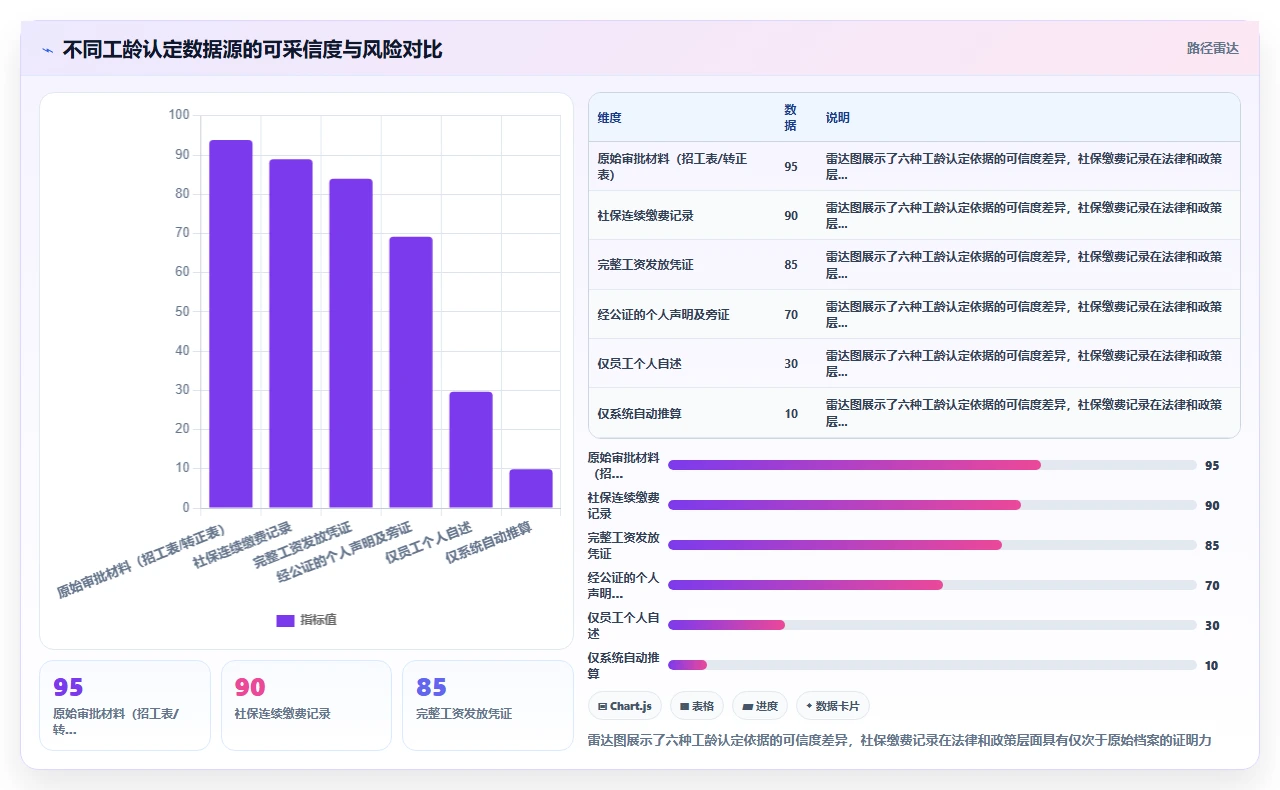Click value 10 in the table

(x=791, y=414)
